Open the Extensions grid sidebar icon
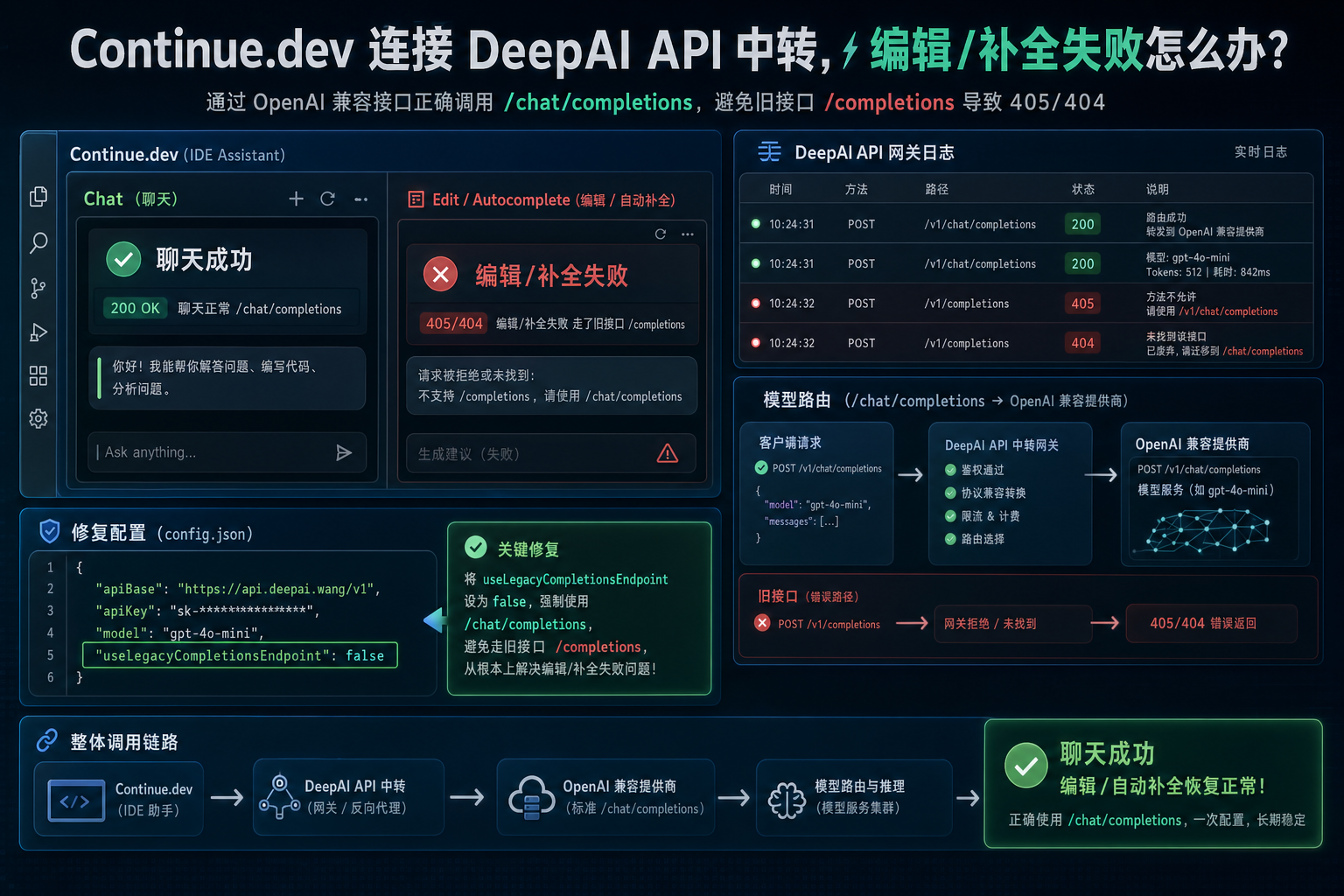The width and height of the screenshot is (1344, 896). (38, 376)
